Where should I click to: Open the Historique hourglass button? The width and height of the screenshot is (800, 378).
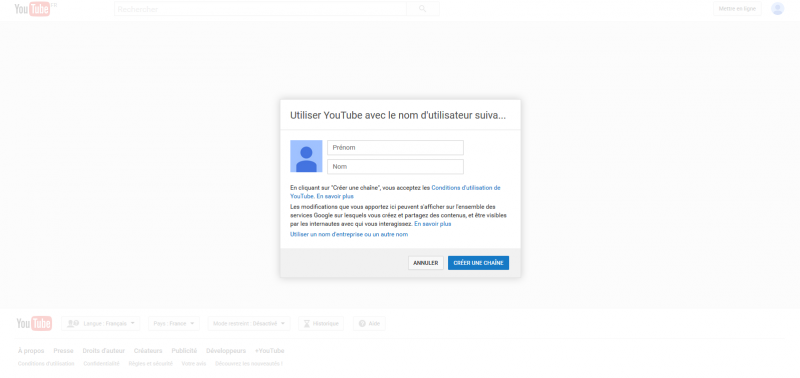[321, 323]
